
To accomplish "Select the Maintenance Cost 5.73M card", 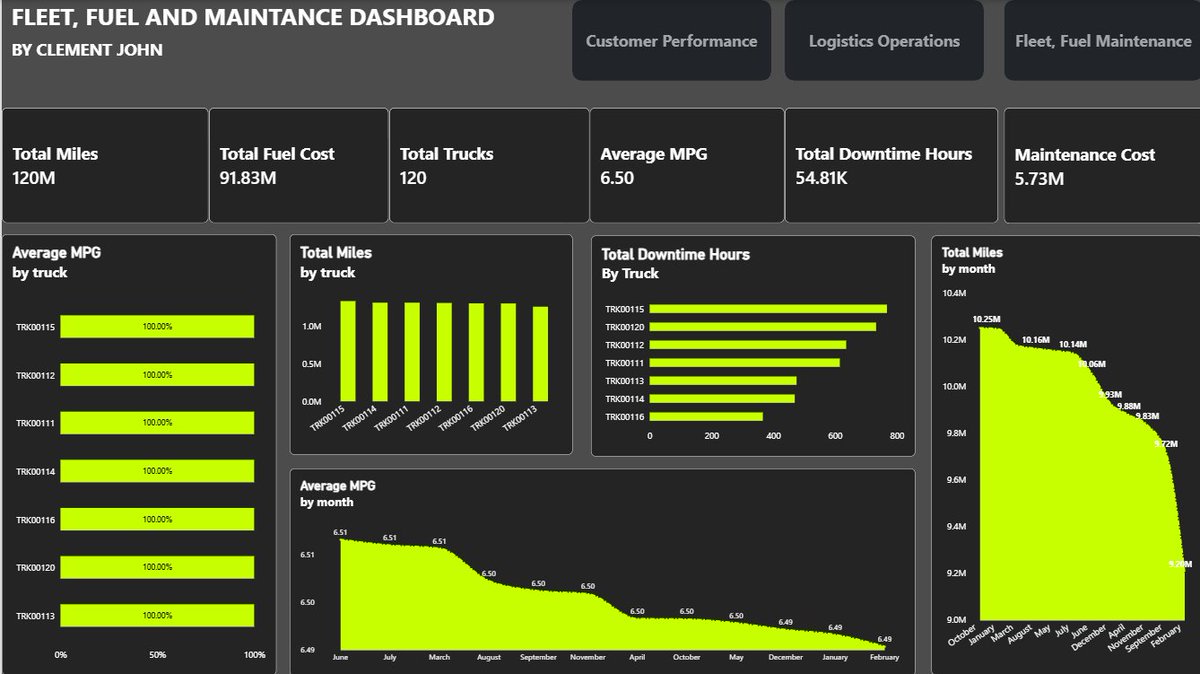I will point(1101,166).
